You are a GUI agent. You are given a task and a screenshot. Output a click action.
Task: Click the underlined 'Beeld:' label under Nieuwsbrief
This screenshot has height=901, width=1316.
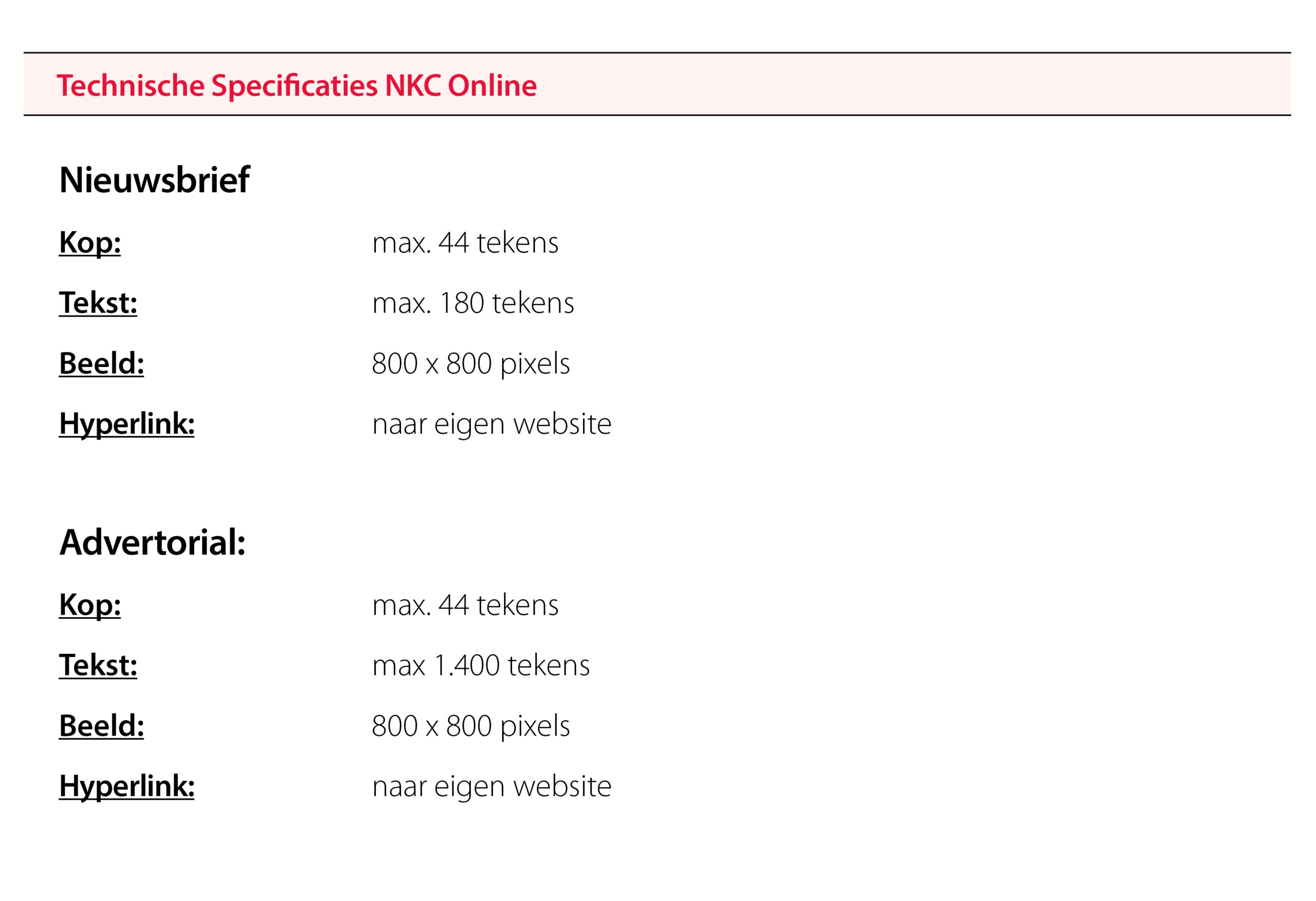tap(101, 363)
